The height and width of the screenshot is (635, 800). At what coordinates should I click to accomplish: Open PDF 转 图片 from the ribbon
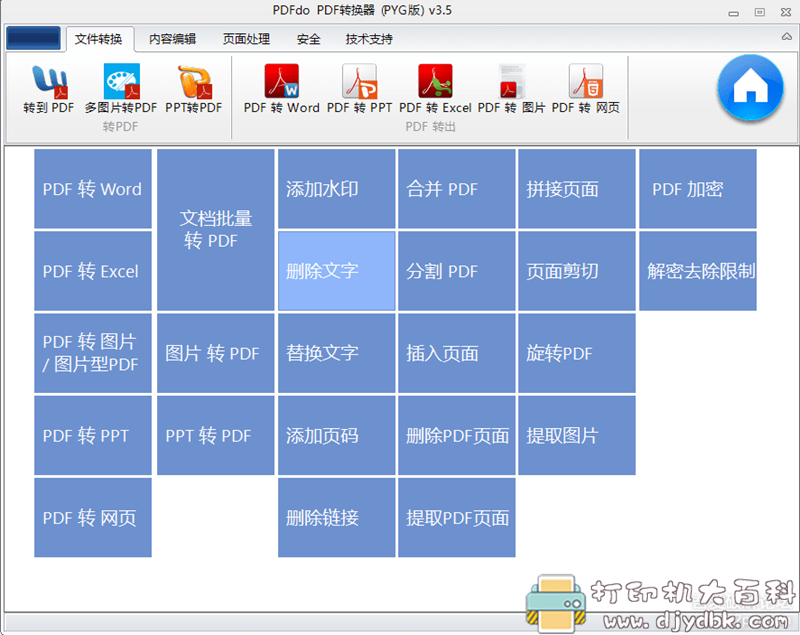tap(512, 88)
